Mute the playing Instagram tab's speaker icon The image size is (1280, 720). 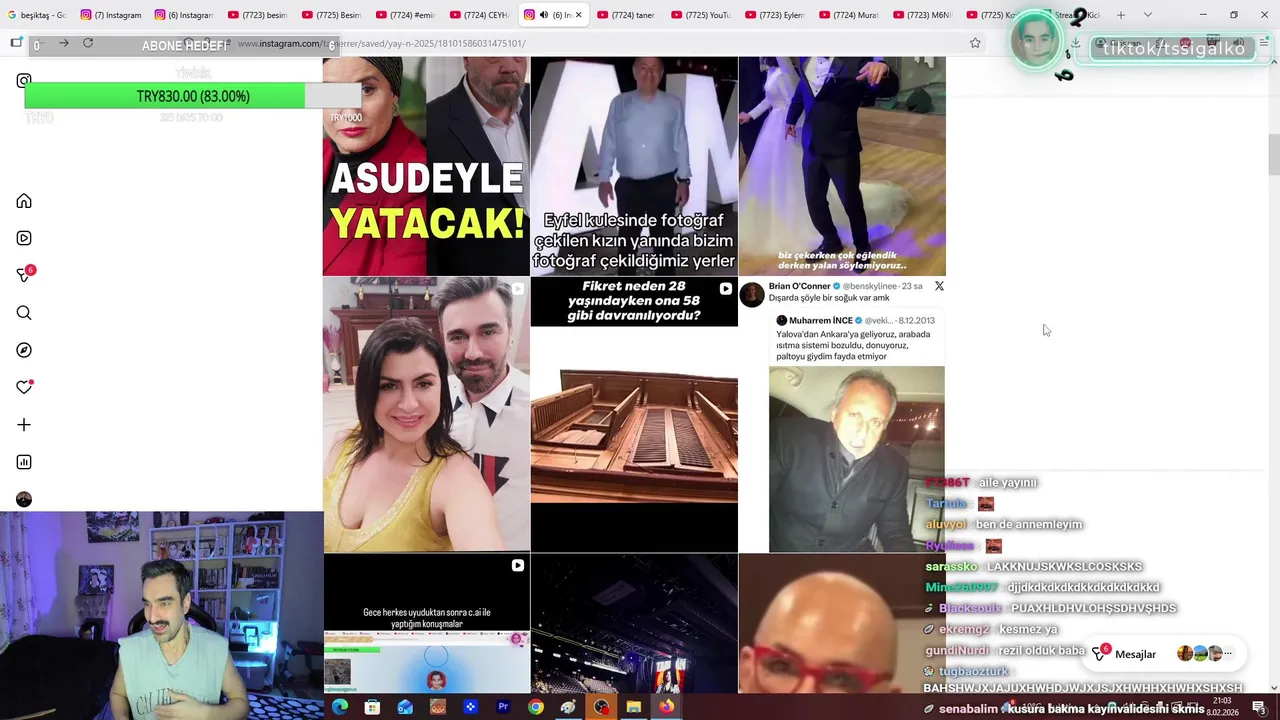point(543,15)
